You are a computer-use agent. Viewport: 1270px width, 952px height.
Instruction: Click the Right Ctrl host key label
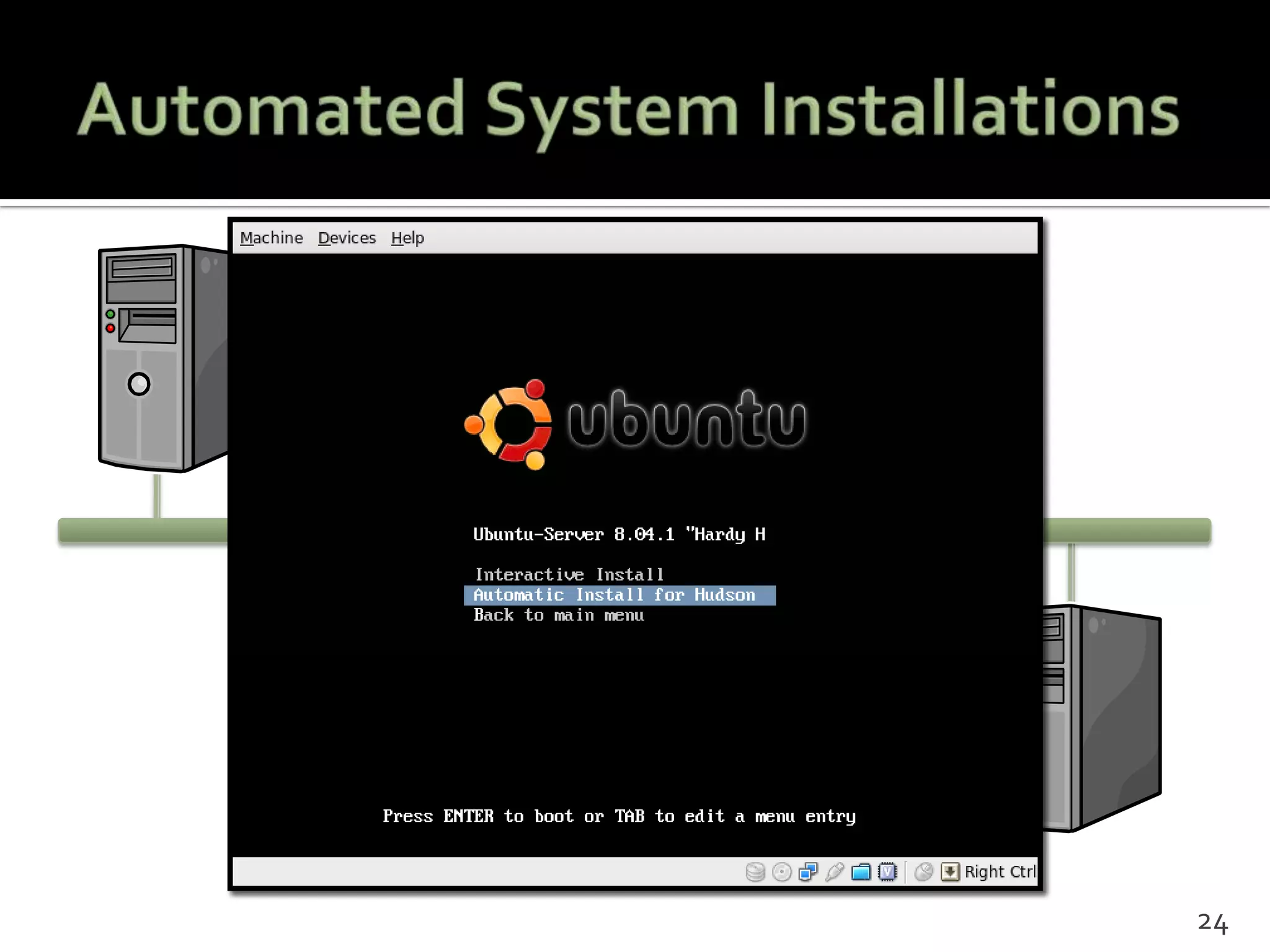(x=1000, y=872)
